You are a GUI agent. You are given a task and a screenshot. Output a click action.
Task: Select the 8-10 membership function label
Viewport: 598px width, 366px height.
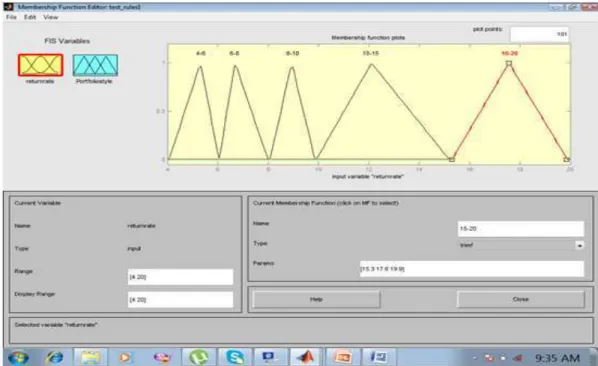pos(293,53)
